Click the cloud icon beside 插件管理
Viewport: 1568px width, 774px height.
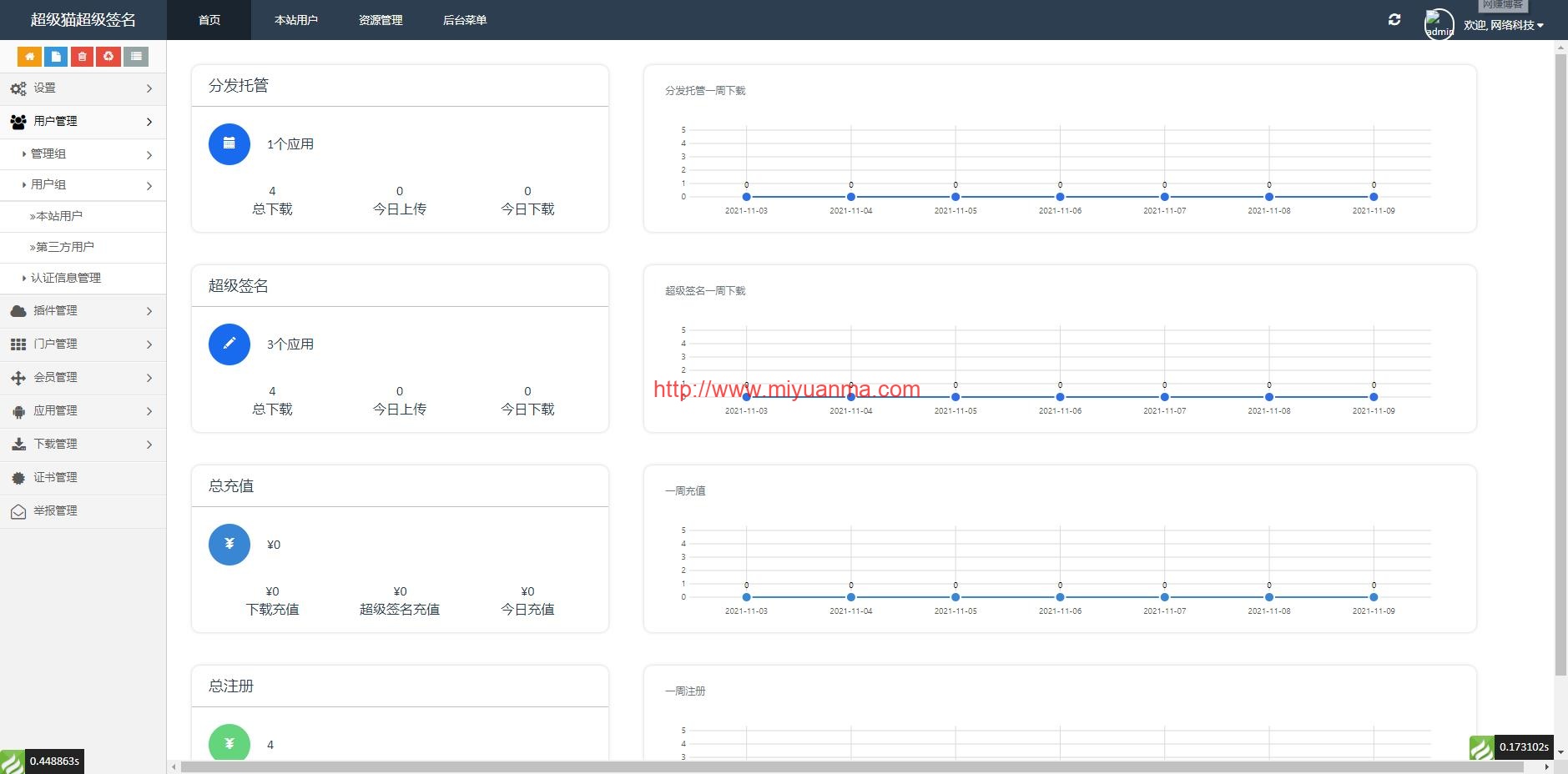(18, 311)
